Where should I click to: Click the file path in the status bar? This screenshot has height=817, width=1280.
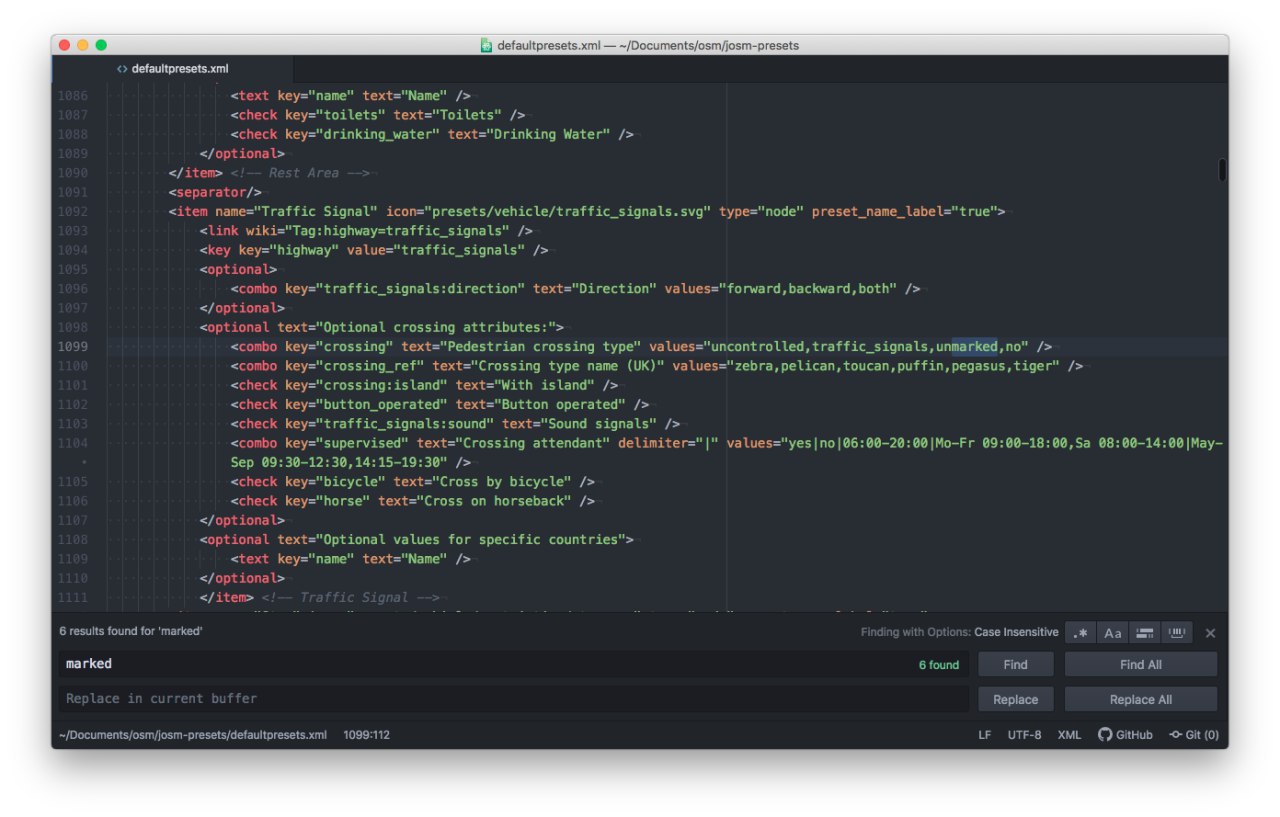tap(193, 735)
